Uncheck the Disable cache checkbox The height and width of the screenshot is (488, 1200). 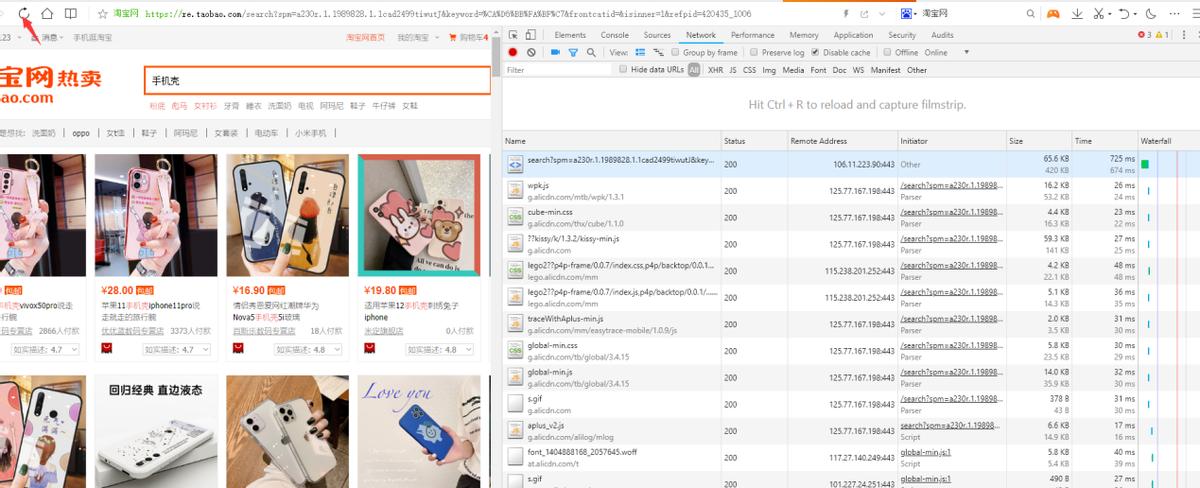point(815,52)
